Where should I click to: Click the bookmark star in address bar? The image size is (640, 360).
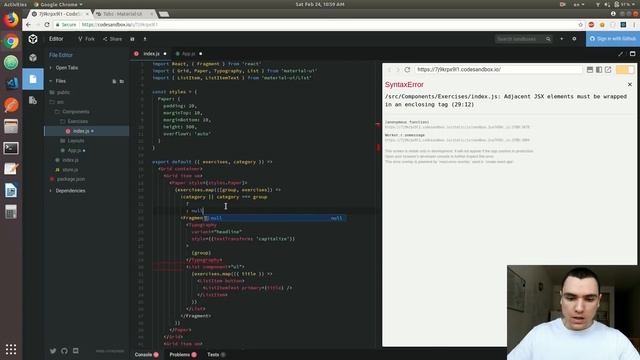[x=580, y=24]
